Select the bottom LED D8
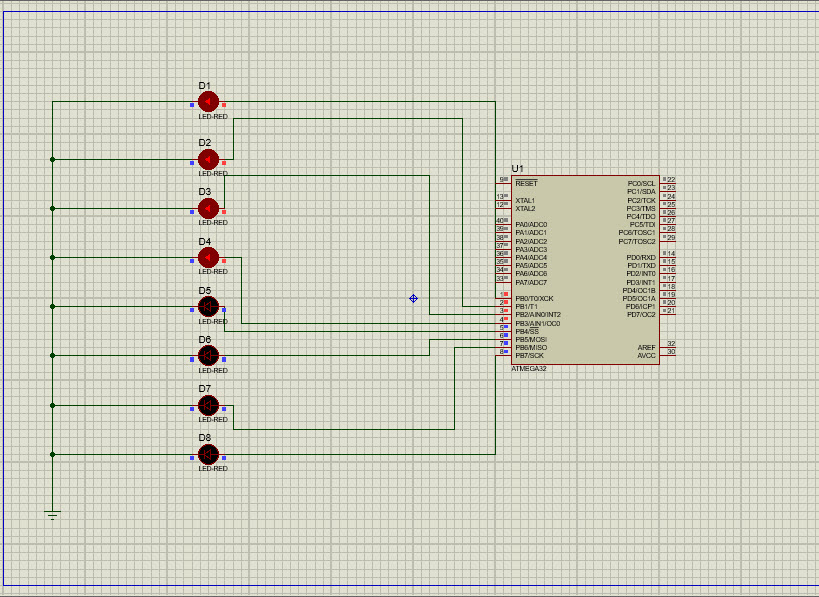The height and width of the screenshot is (597, 819). (x=208, y=454)
